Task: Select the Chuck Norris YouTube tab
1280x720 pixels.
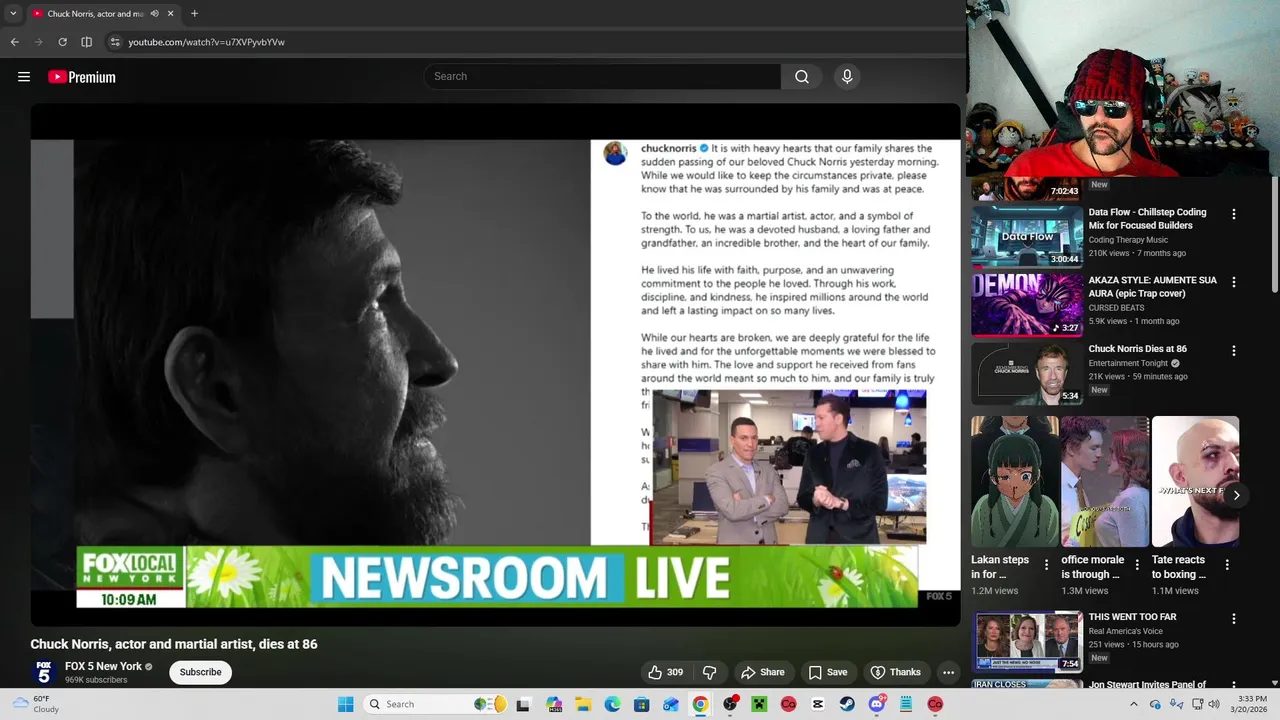Action: (x=102, y=14)
